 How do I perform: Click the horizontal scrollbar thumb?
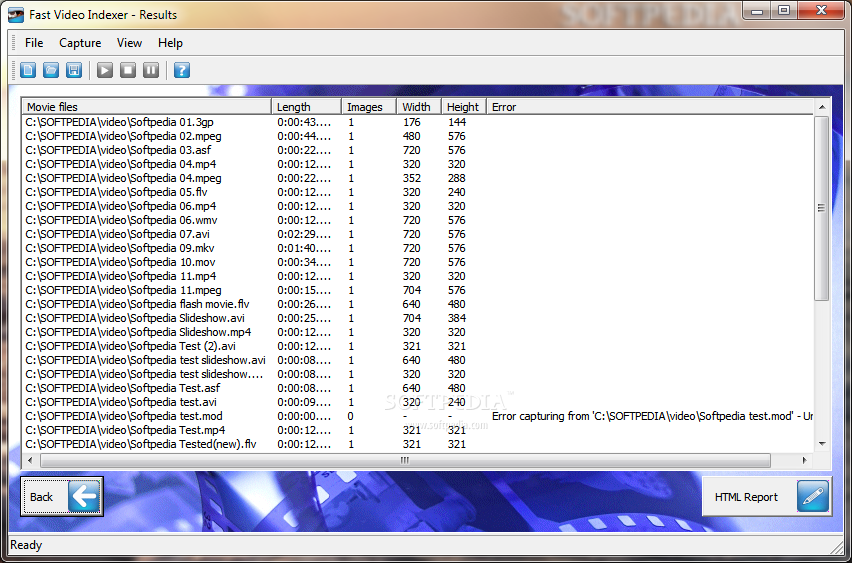coord(405,460)
